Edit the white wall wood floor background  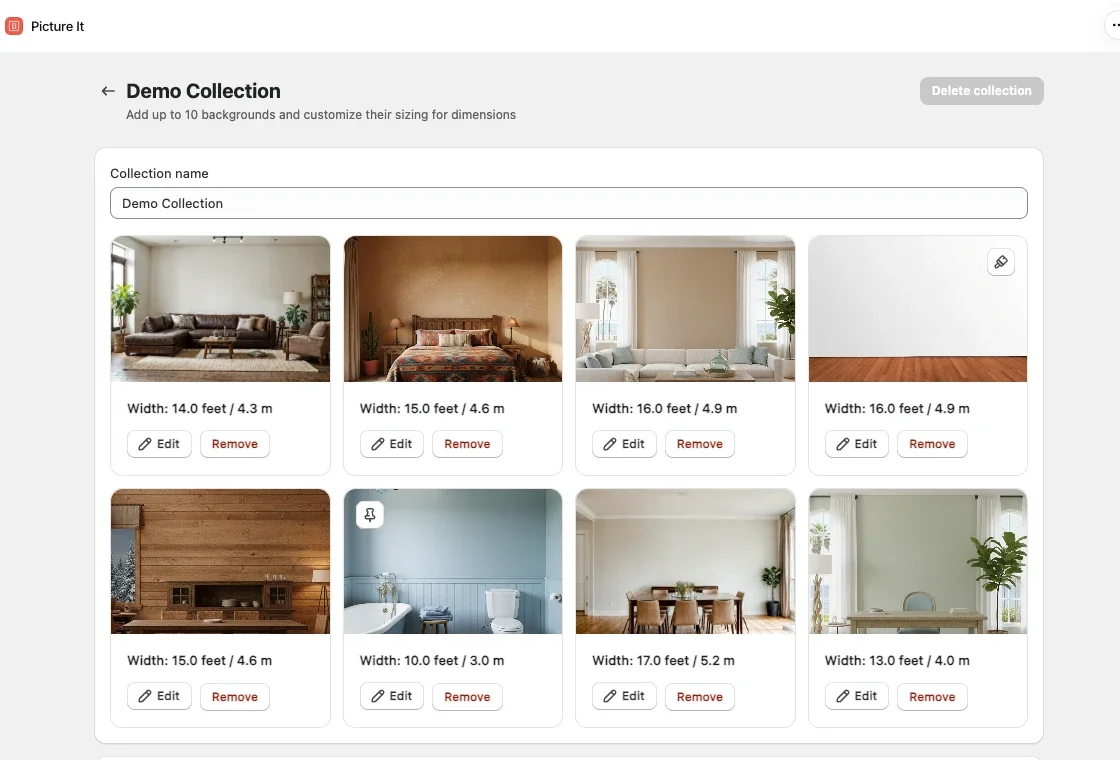(x=856, y=444)
